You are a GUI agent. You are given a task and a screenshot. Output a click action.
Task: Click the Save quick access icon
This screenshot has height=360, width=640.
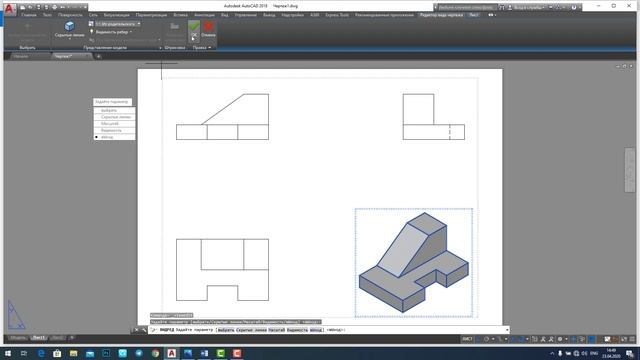pyautogui.click(x=38, y=7)
